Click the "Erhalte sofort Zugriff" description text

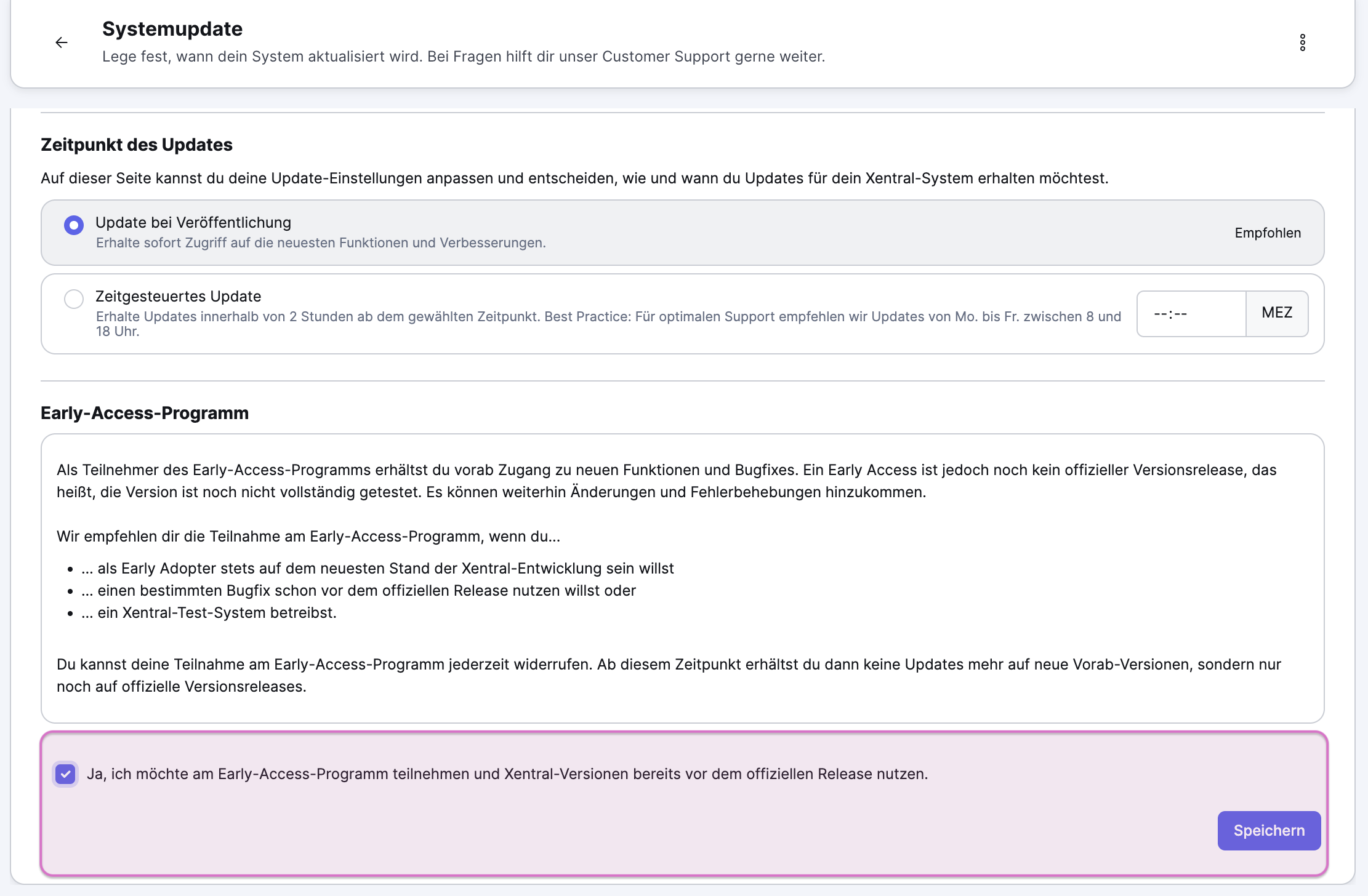click(321, 243)
